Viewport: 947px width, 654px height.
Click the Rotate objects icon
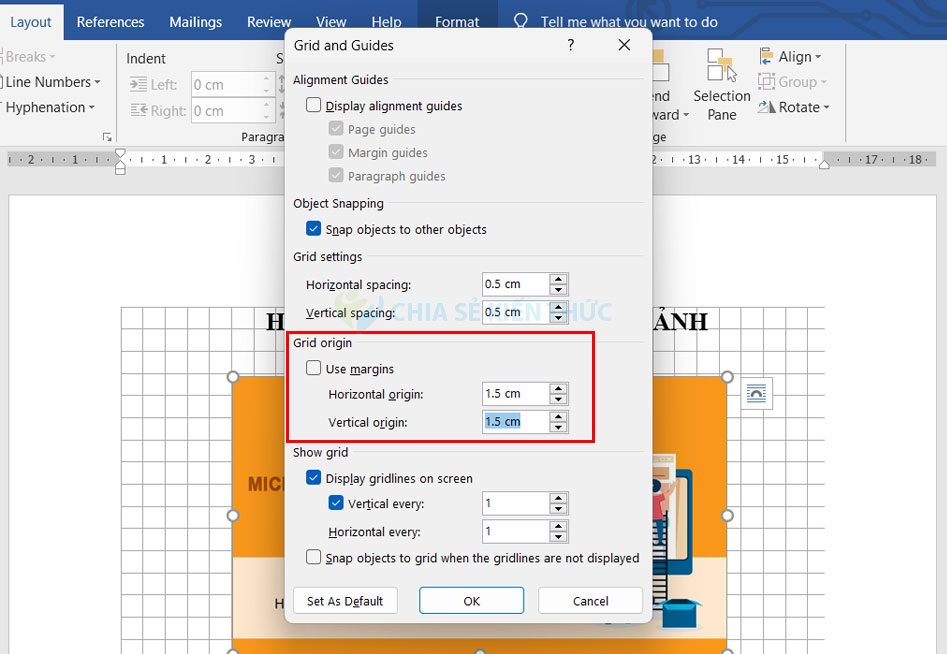click(x=767, y=107)
